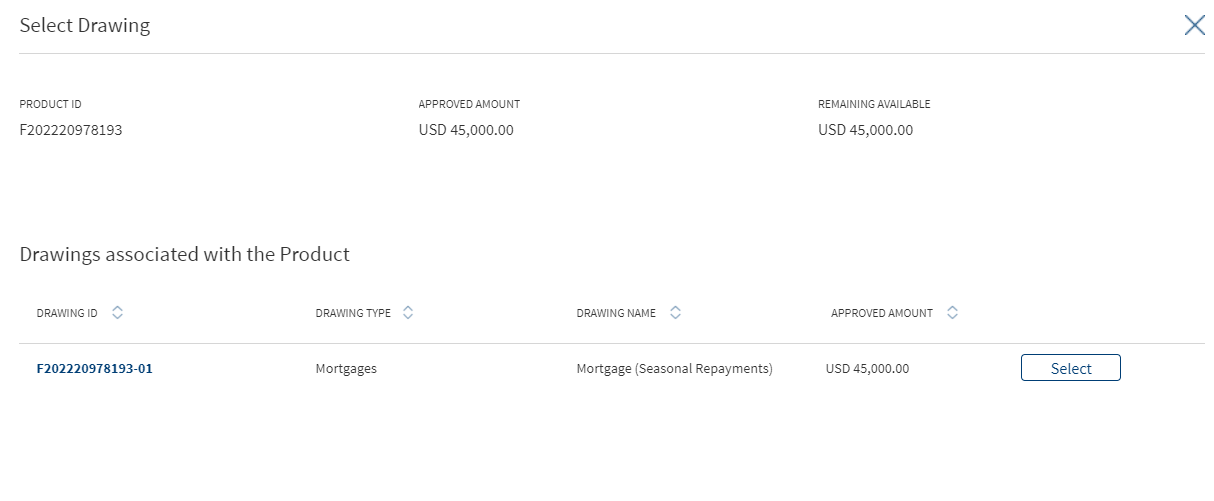
Task: Click sort arrows next to Drawing Name
Action: pos(676,313)
